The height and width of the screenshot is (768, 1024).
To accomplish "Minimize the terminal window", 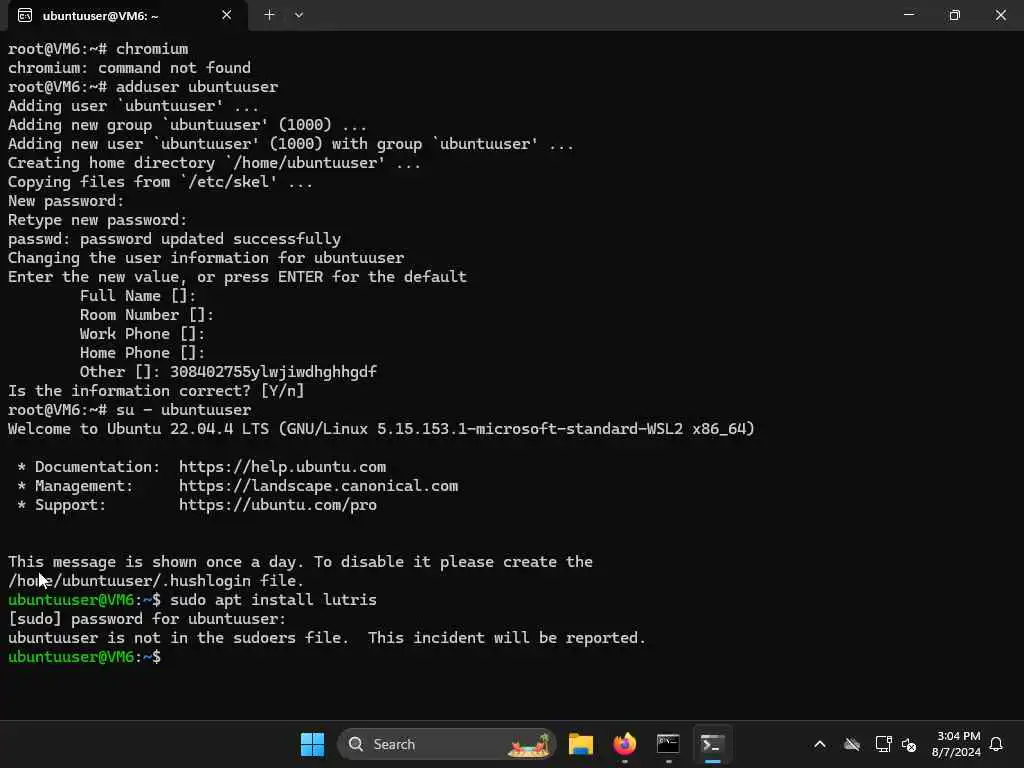I will [x=909, y=14].
